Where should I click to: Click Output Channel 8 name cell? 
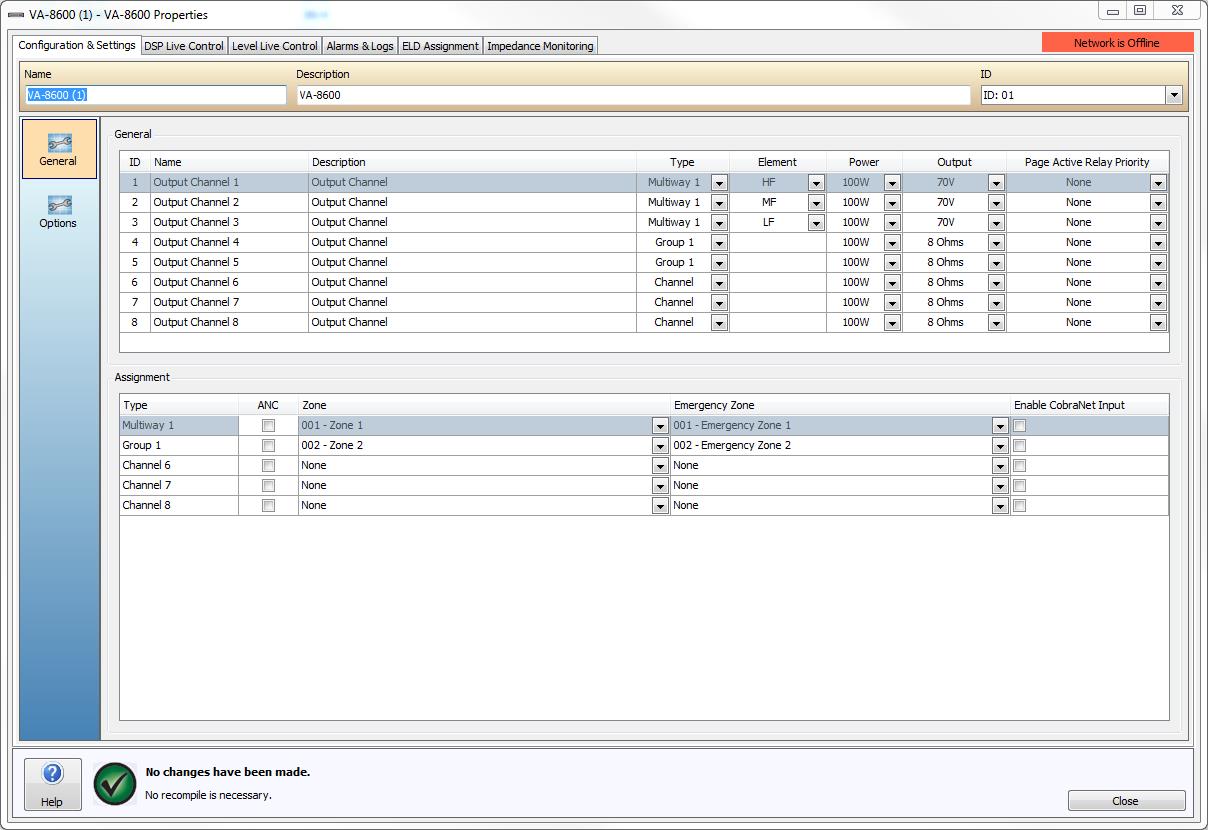coord(229,323)
